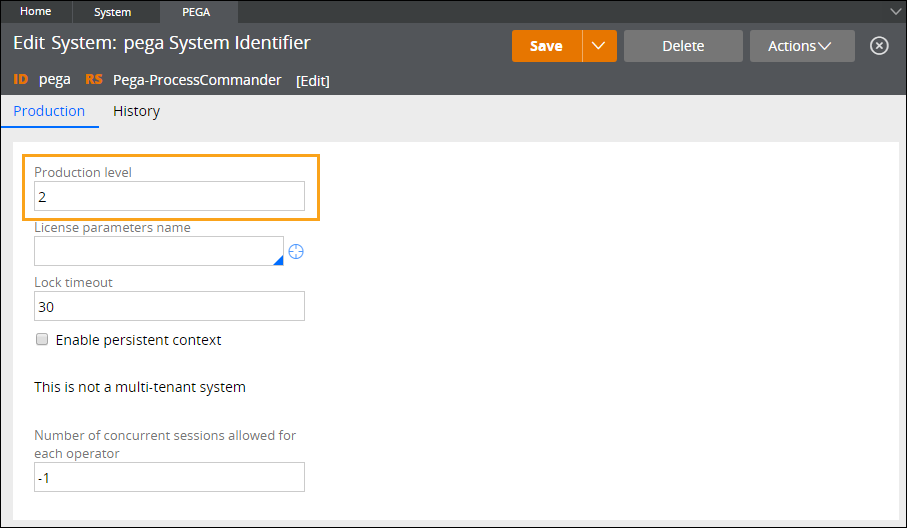Screen dimensions: 907x528
Task: Focus the Production level input field
Action: [169, 196]
